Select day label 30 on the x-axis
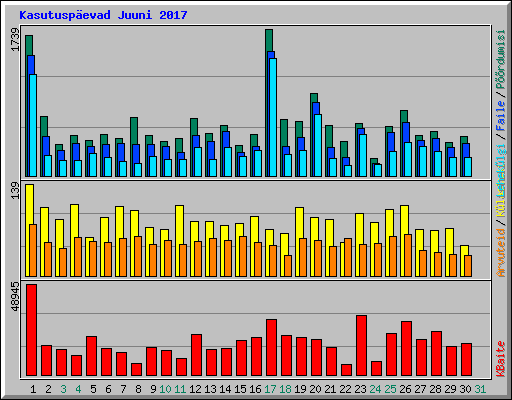 [465, 389]
